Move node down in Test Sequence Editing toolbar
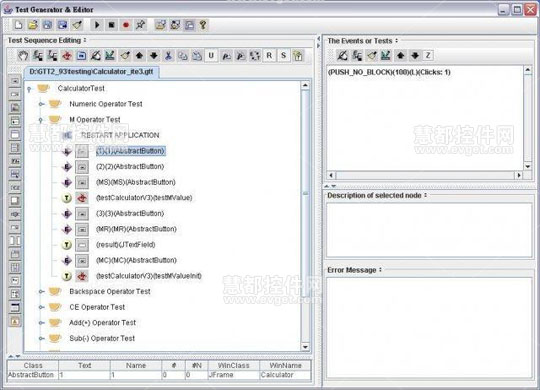This screenshot has height=390, width=540. (154, 55)
